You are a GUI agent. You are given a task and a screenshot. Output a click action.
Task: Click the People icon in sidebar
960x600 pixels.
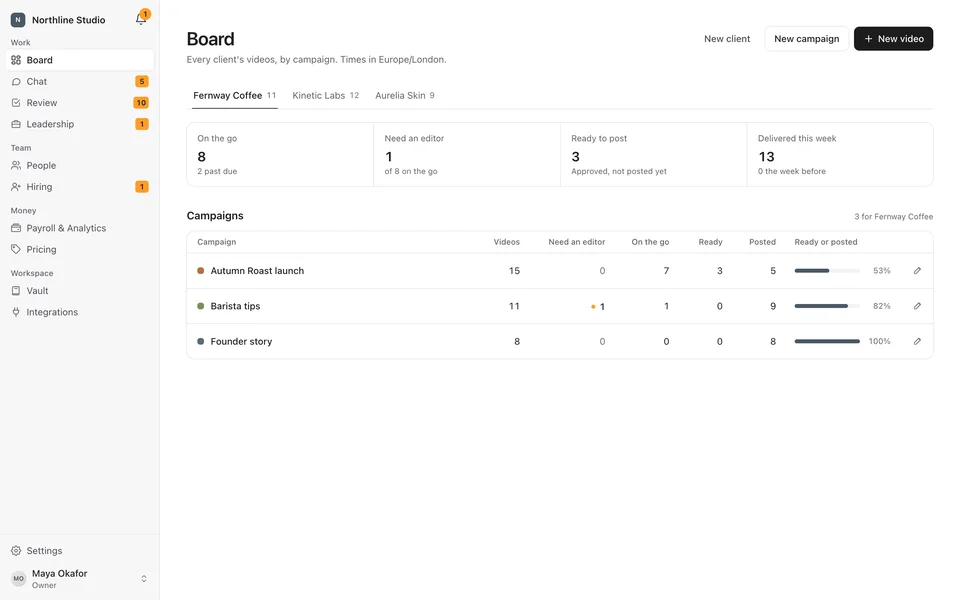pyautogui.click(x=16, y=165)
